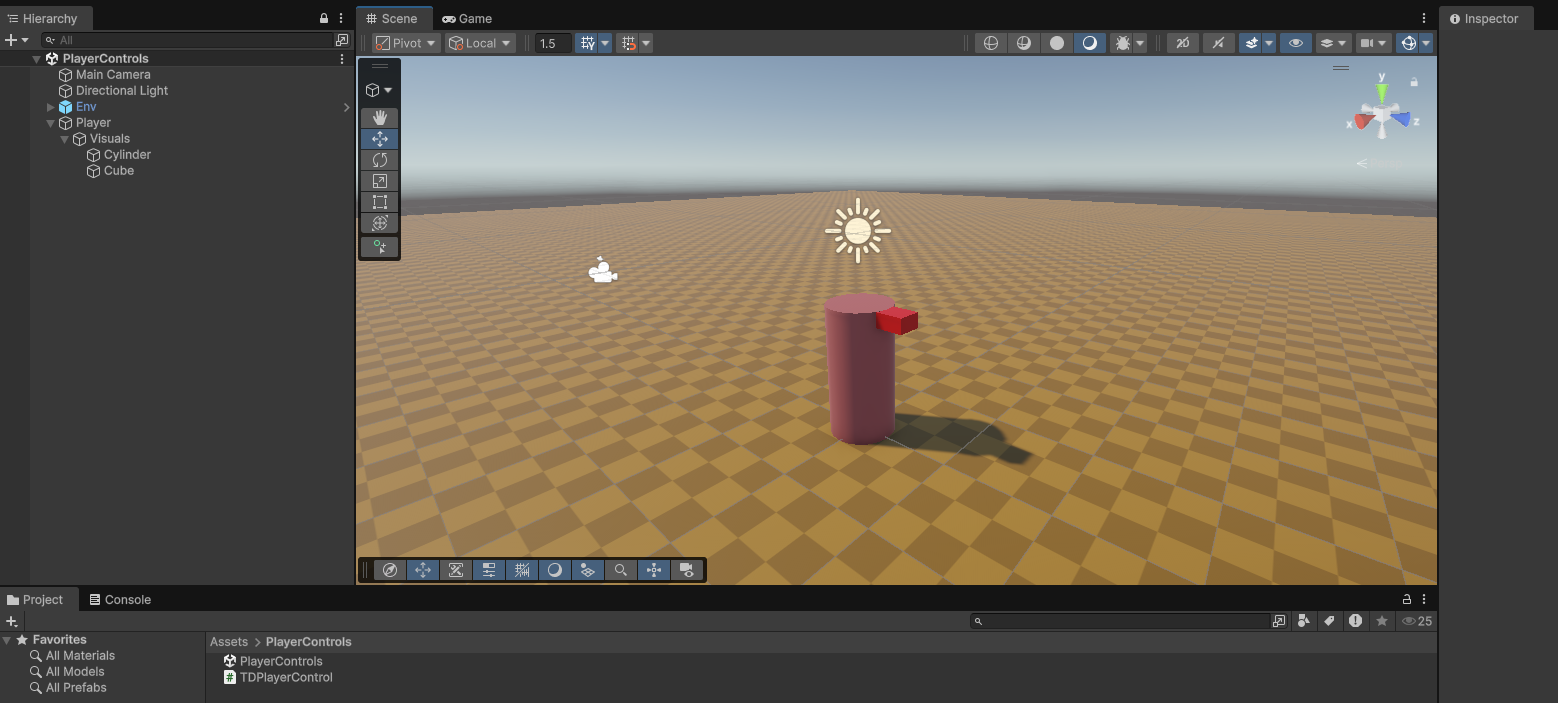Select the Inspector tab

[x=1485, y=18]
